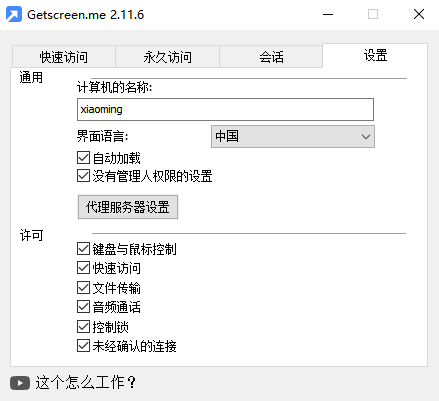Open the 这个怎么工作? help link
This screenshot has height=401, width=439.
[x=86, y=382]
